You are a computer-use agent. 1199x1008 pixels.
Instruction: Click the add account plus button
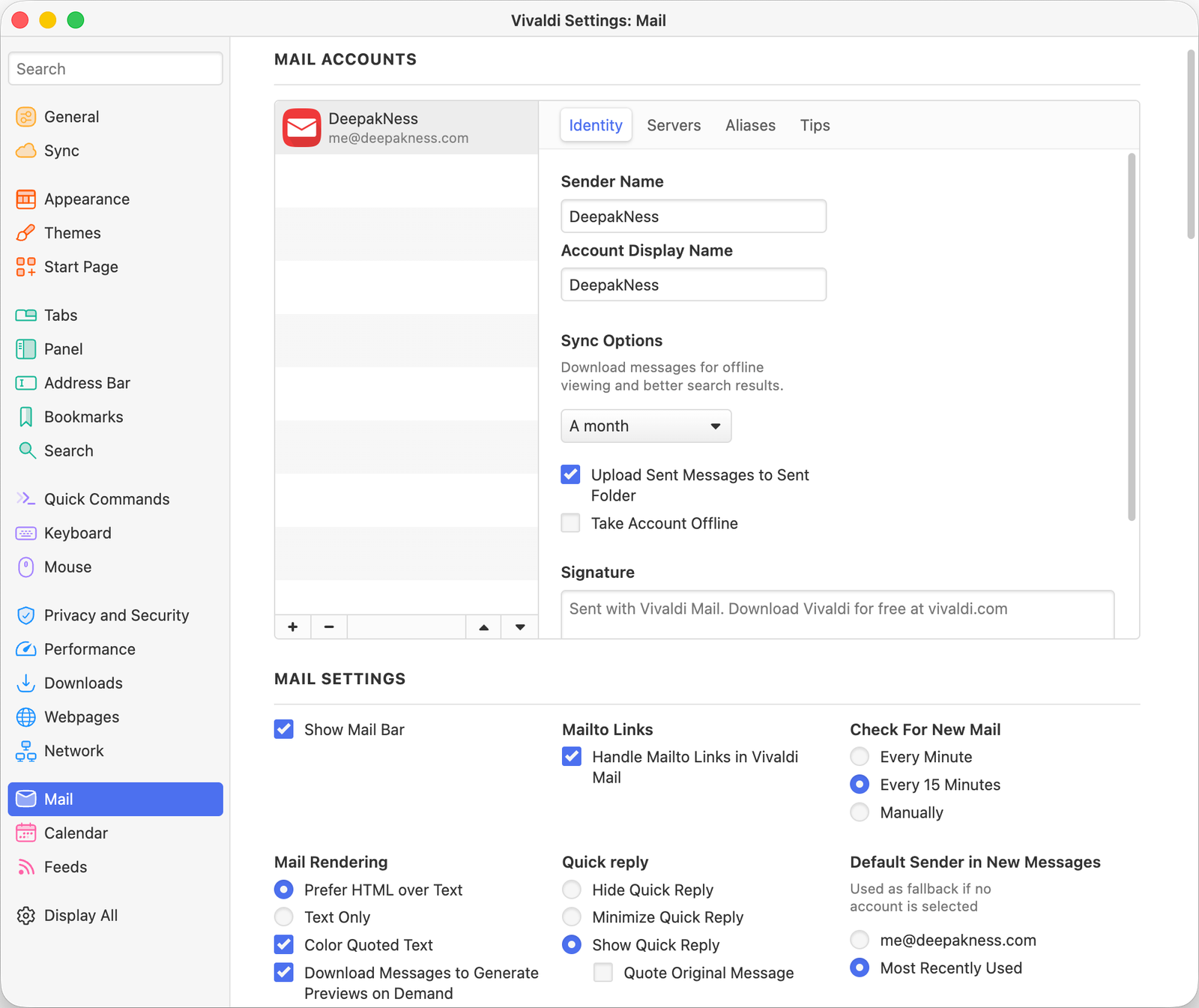(x=292, y=627)
